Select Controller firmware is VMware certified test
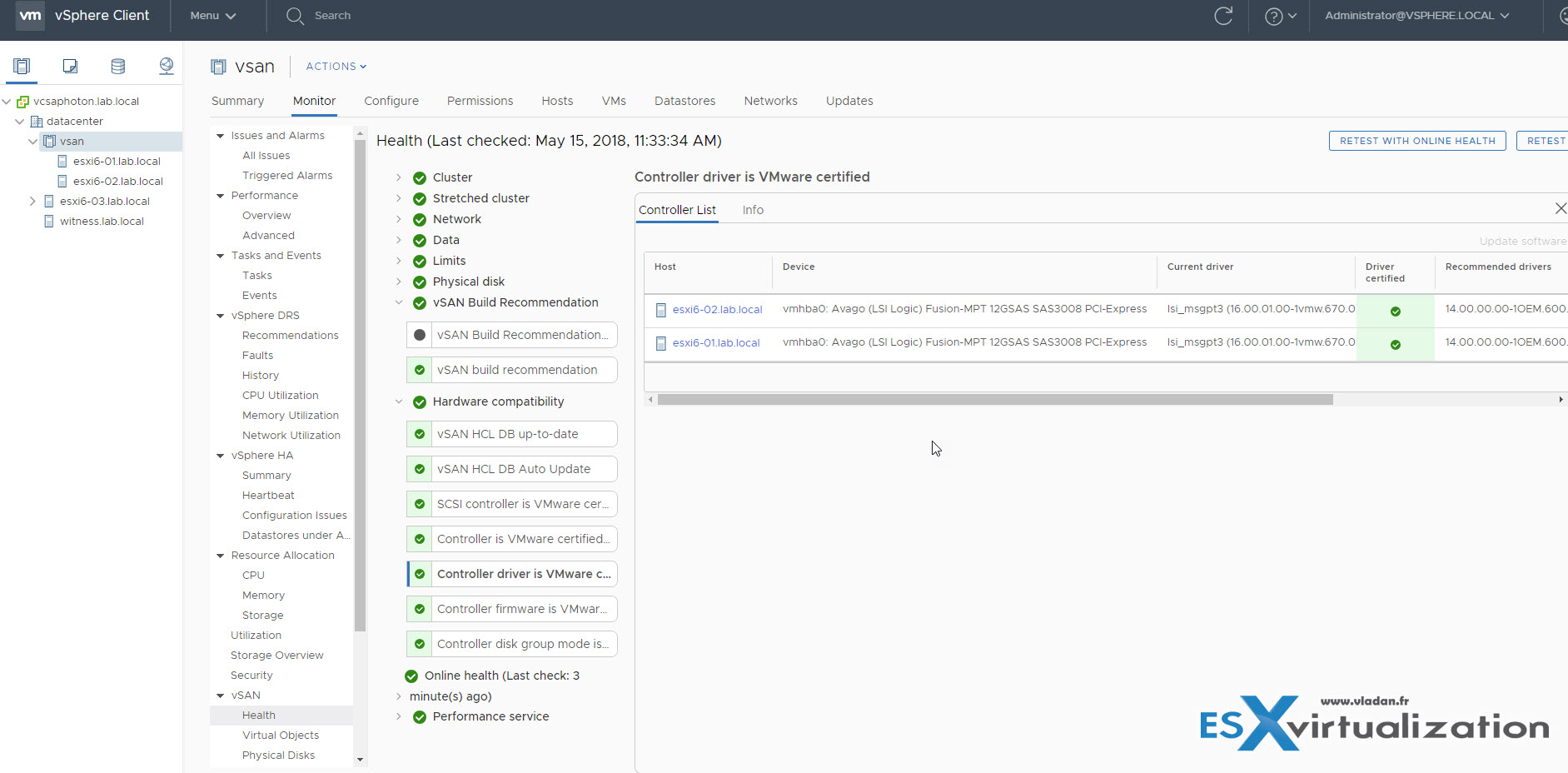The image size is (1568, 773). (x=512, y=609)
